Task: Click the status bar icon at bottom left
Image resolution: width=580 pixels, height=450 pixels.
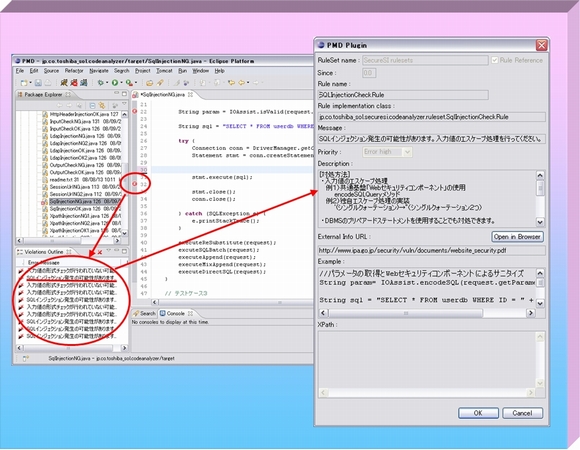Action: tap(26, 358)
